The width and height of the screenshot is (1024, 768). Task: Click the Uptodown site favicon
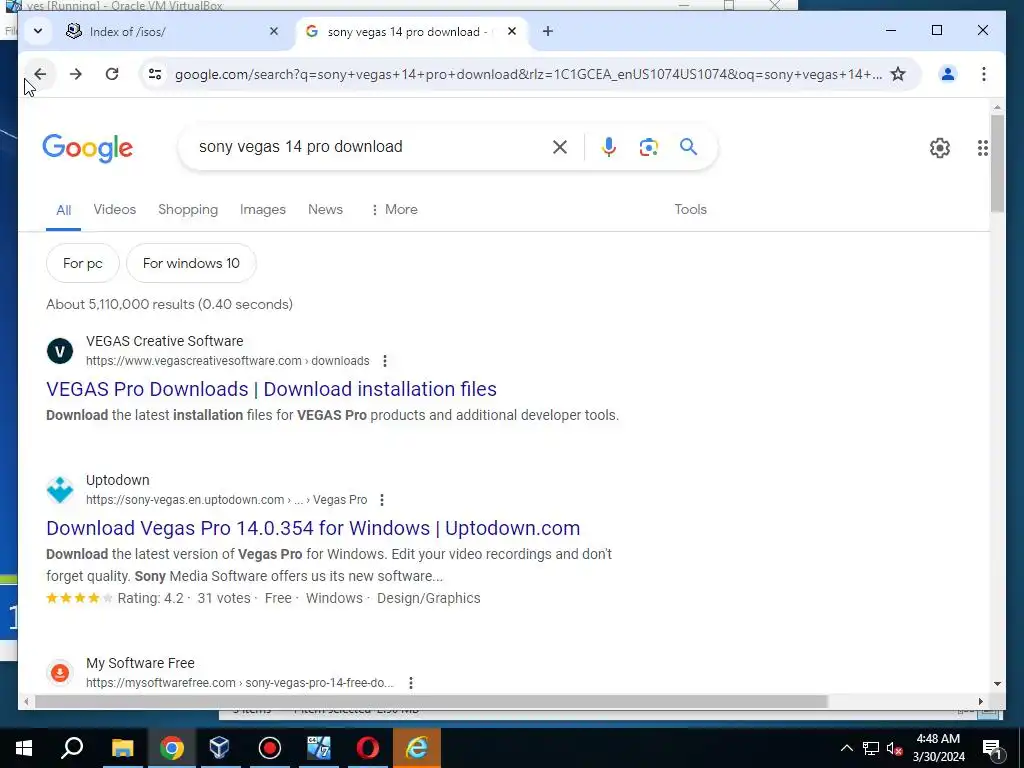(60, 490)
